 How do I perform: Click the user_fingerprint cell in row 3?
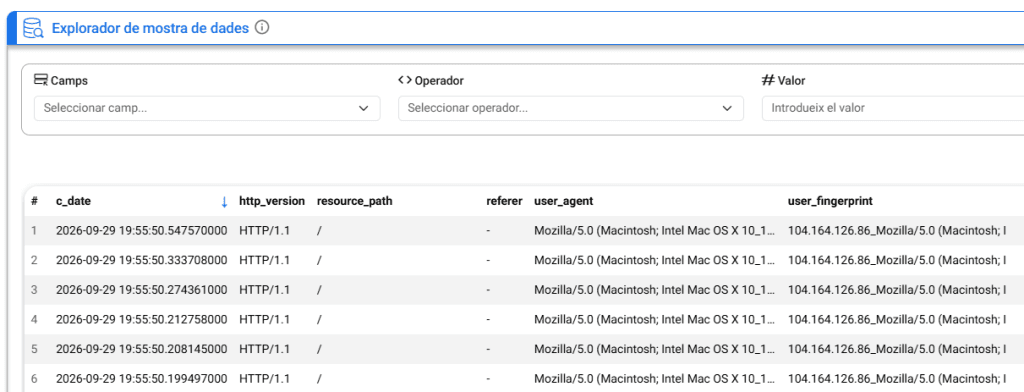click(x=897, y=289)
